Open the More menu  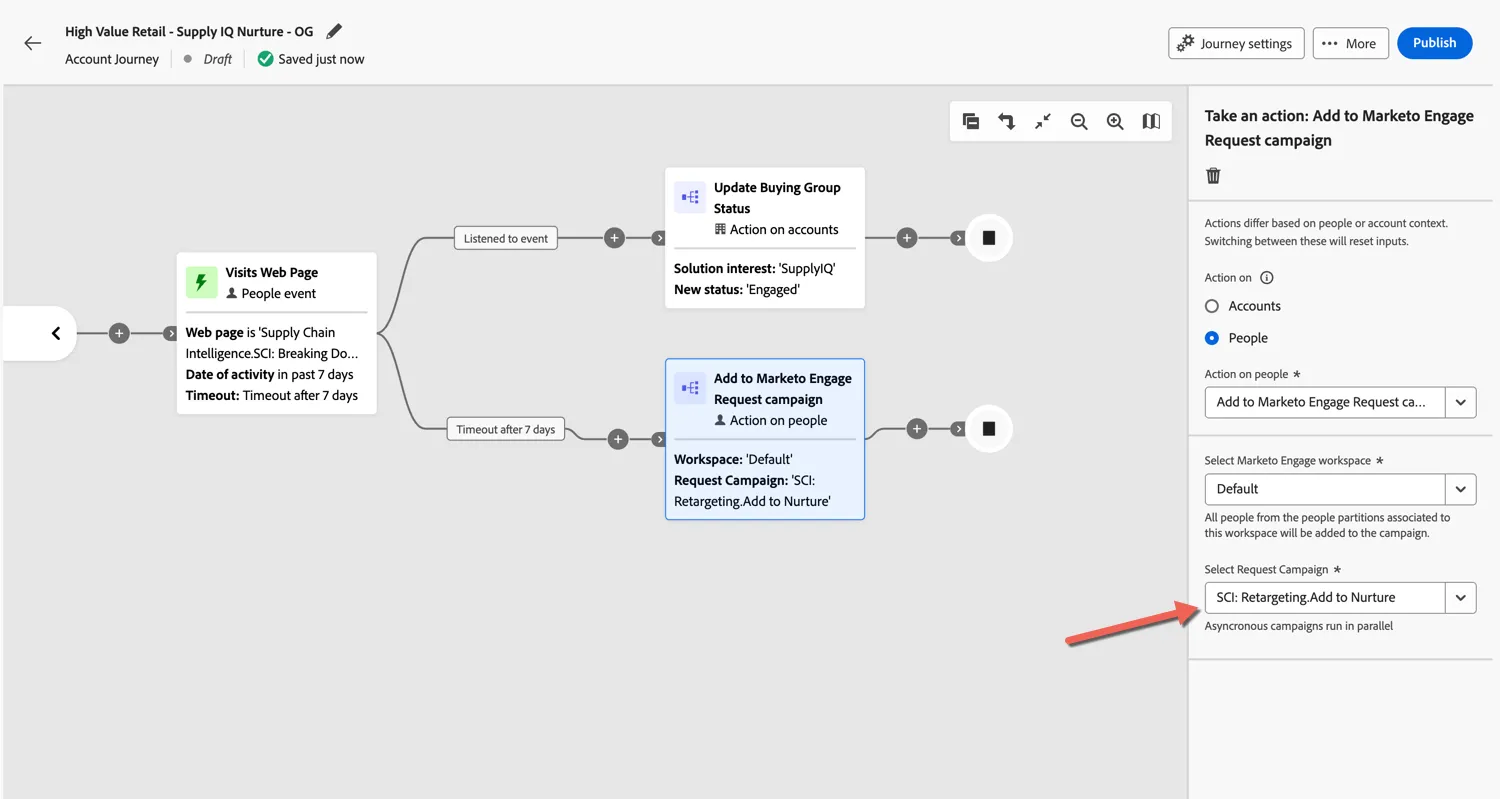point(1350,43)
